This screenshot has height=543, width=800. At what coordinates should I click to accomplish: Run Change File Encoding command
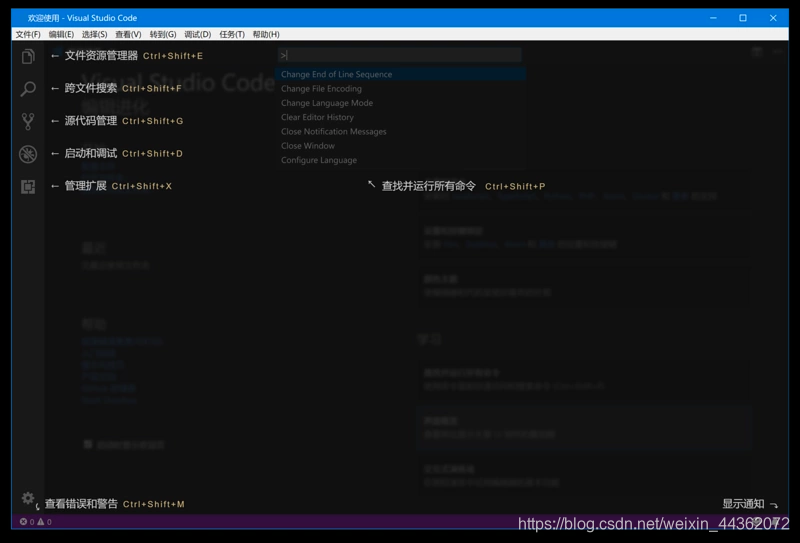[x=400, y=88]
